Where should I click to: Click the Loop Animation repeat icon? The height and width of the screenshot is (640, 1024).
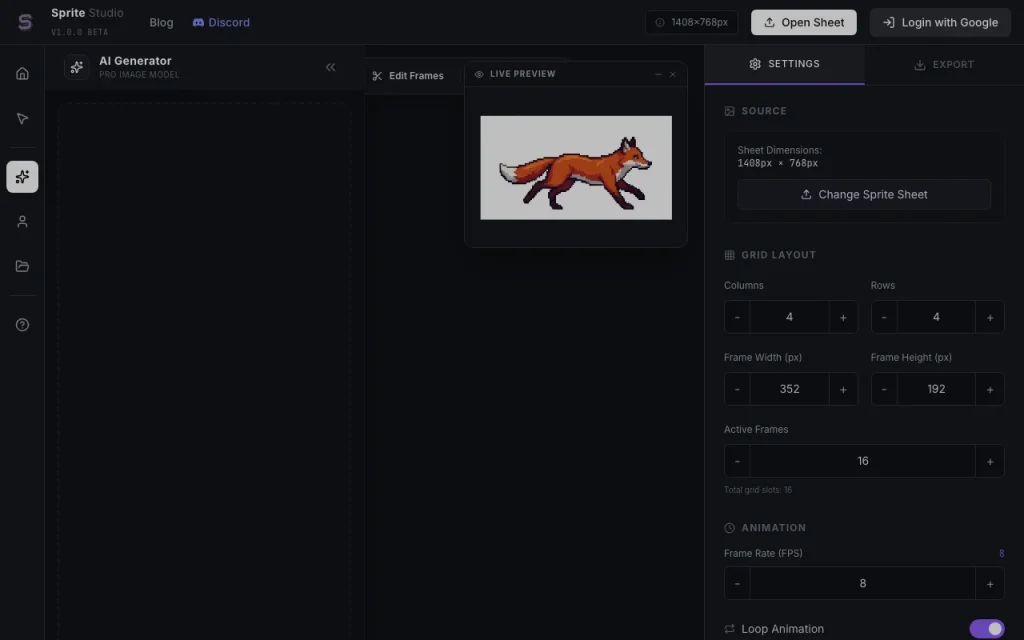tap(729, 629)
